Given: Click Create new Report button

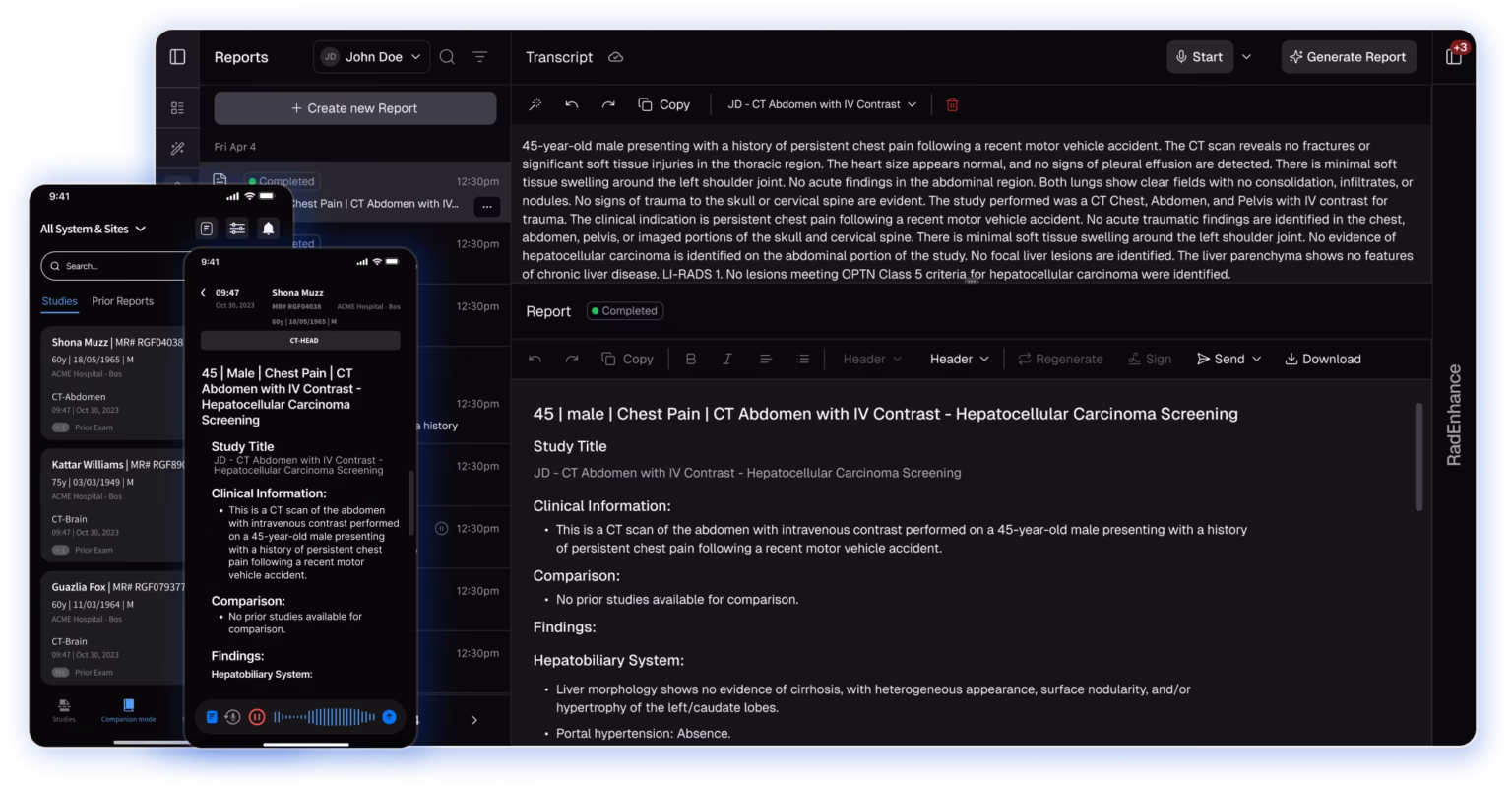Looking at the screenshot, I should coord(354,108).
